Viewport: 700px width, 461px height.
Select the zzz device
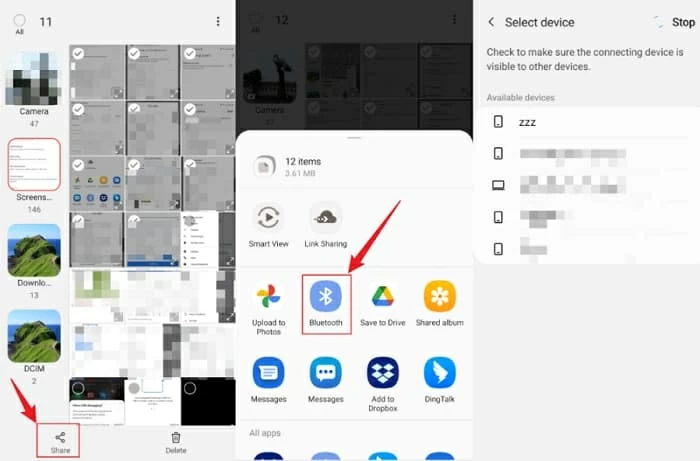coord(527,122)
